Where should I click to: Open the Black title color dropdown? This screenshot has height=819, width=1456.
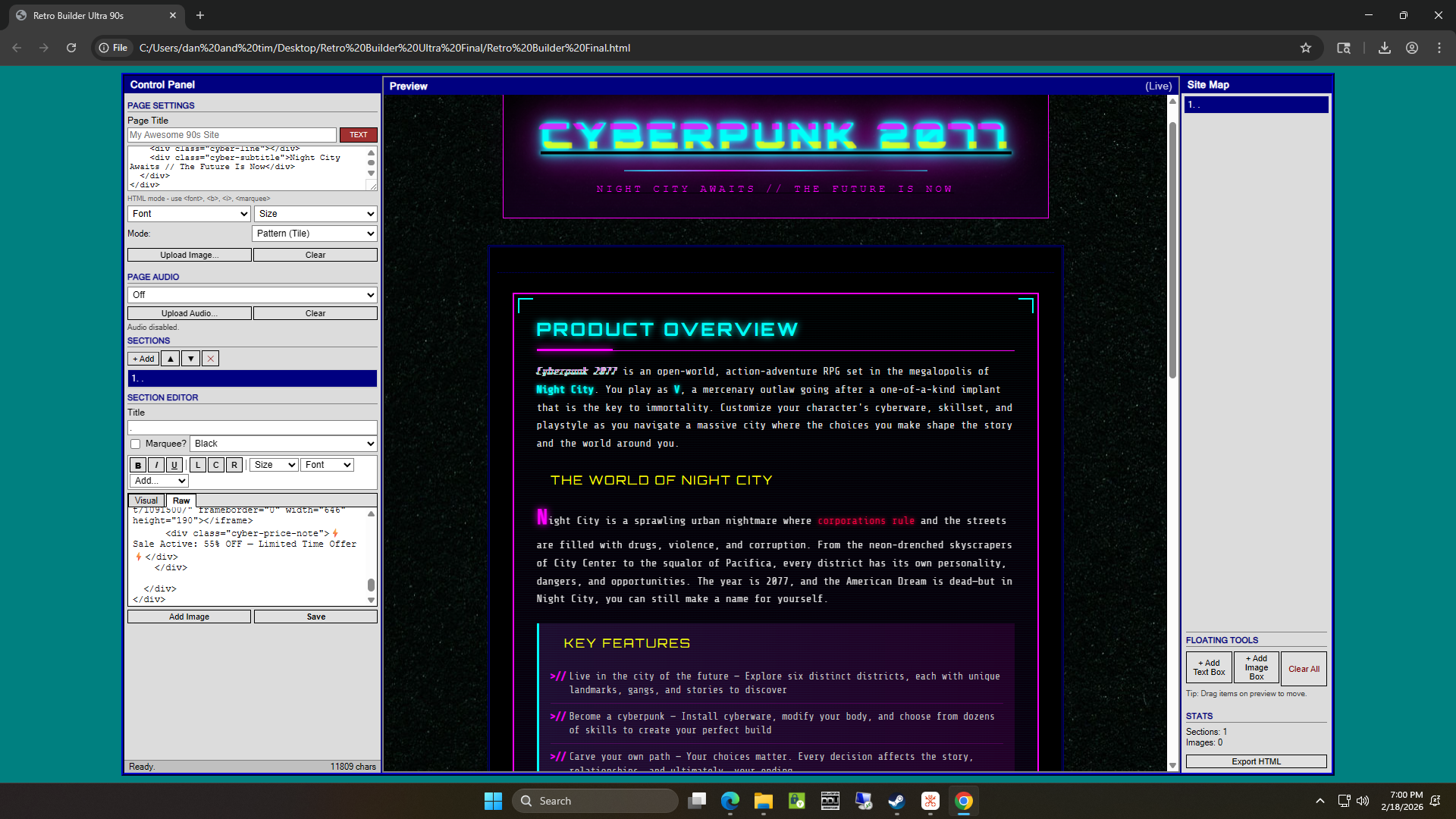284,444
